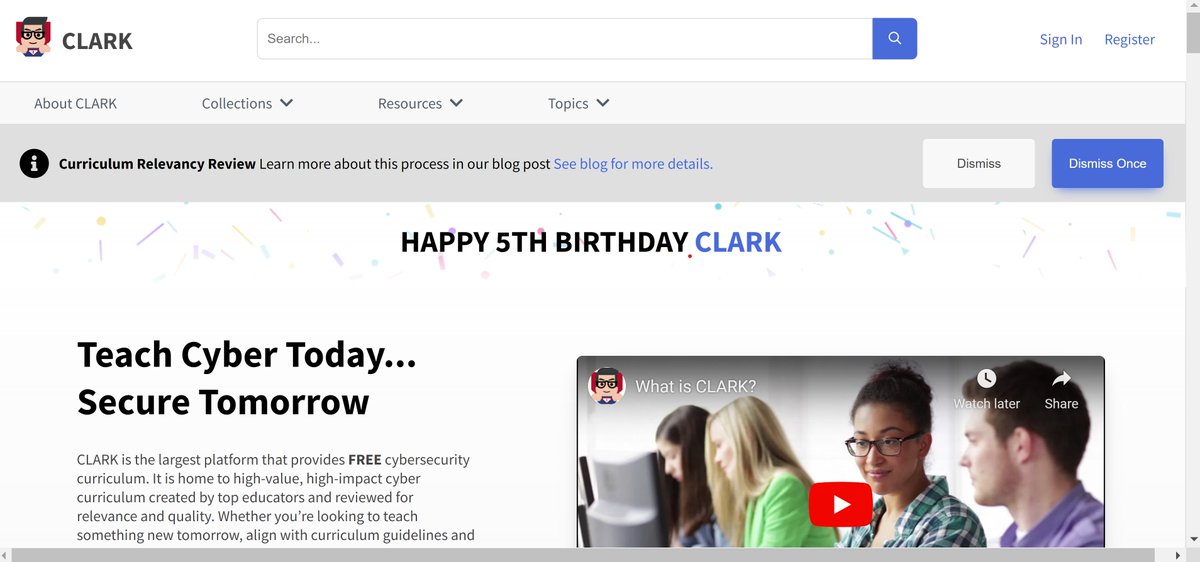Click the CLARK site title text
The width and height of the screenshot is (1200, 562).
(x=97, y=41)
